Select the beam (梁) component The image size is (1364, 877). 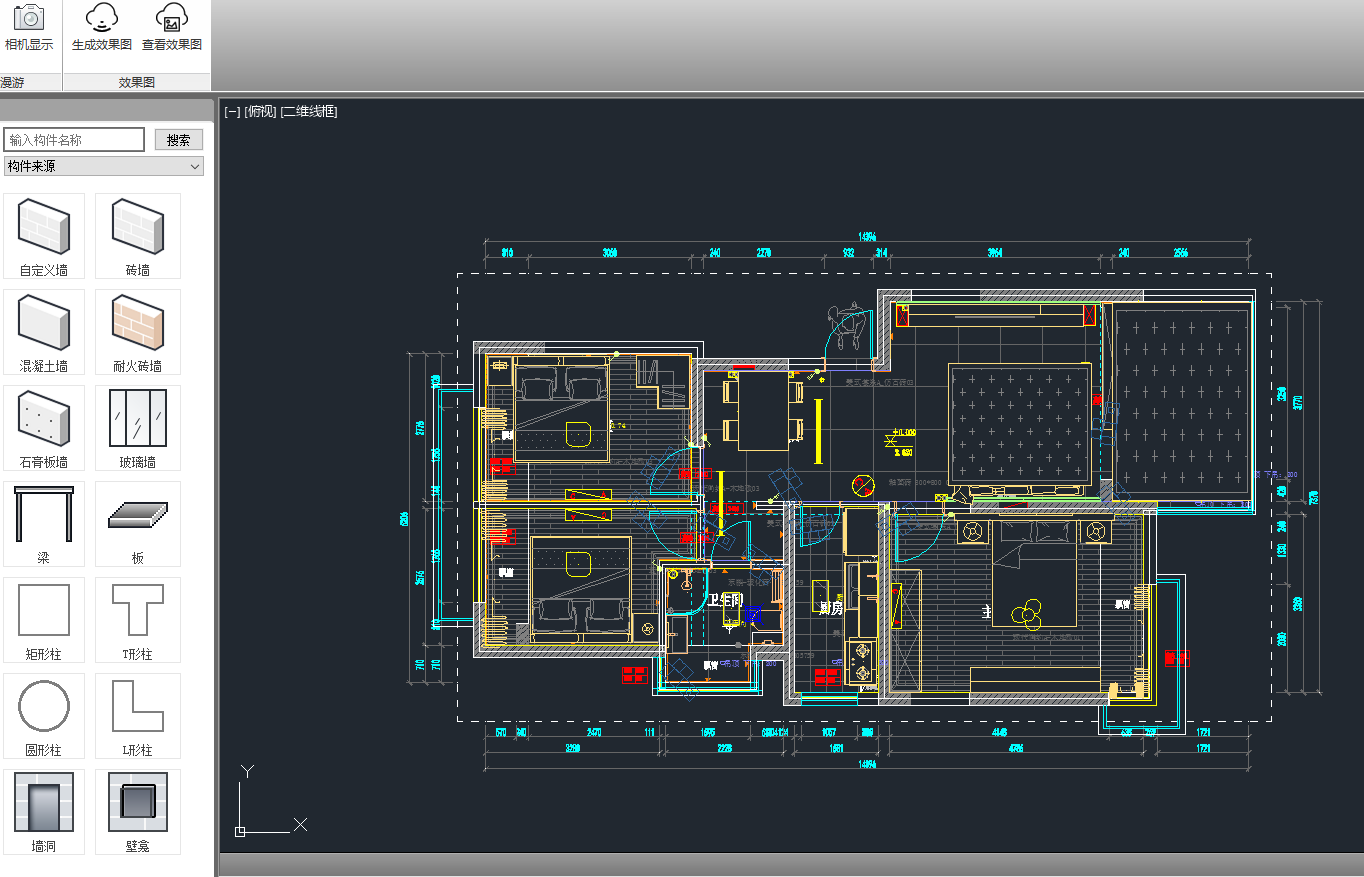[44, 524]
